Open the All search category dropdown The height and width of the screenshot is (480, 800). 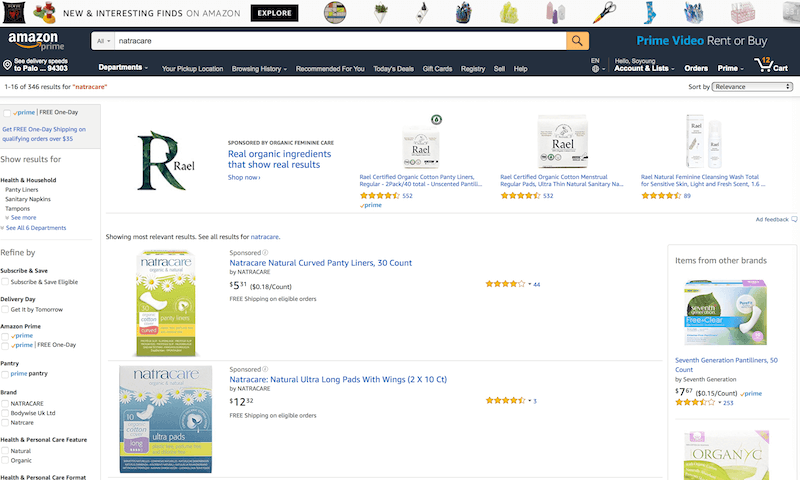pyautogui.click(x=103, y=41)
